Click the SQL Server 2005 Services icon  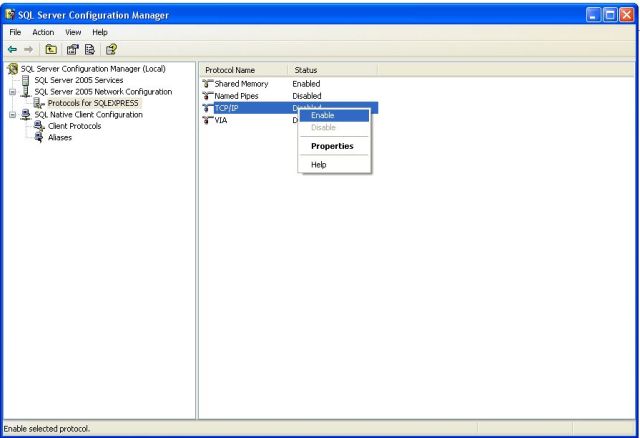(26, 80)
